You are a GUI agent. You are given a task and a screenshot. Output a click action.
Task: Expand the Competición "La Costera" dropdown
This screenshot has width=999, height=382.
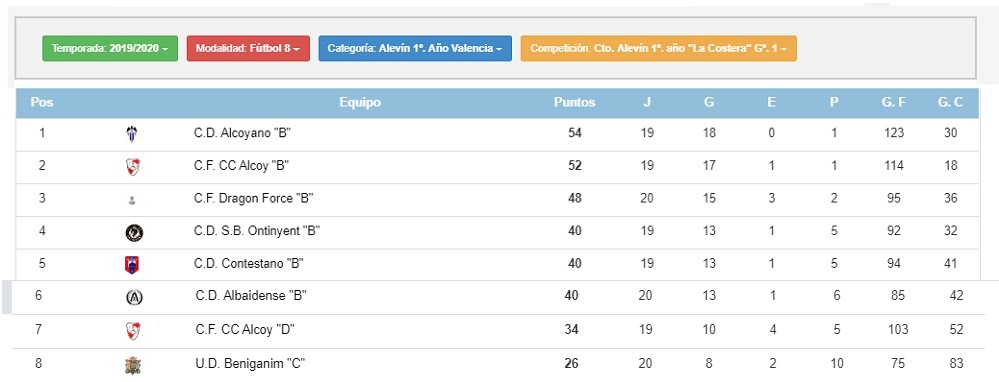click(x=658, y=48)
